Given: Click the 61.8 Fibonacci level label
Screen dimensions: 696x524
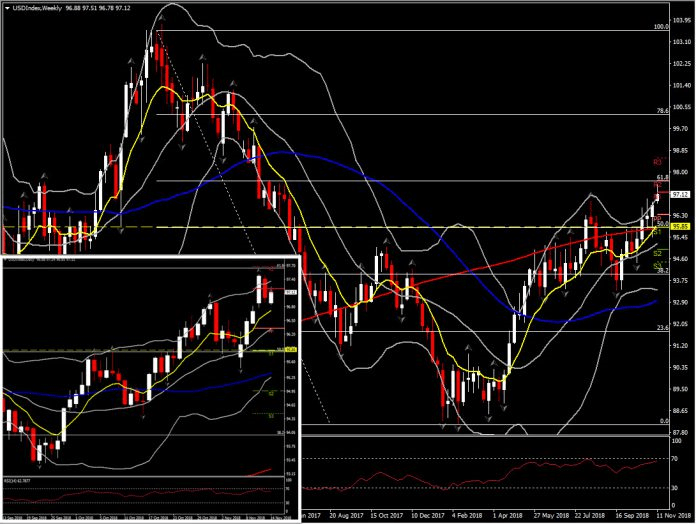Looking at the screenshot, I should pyautogui.click(x=663, y=177).
